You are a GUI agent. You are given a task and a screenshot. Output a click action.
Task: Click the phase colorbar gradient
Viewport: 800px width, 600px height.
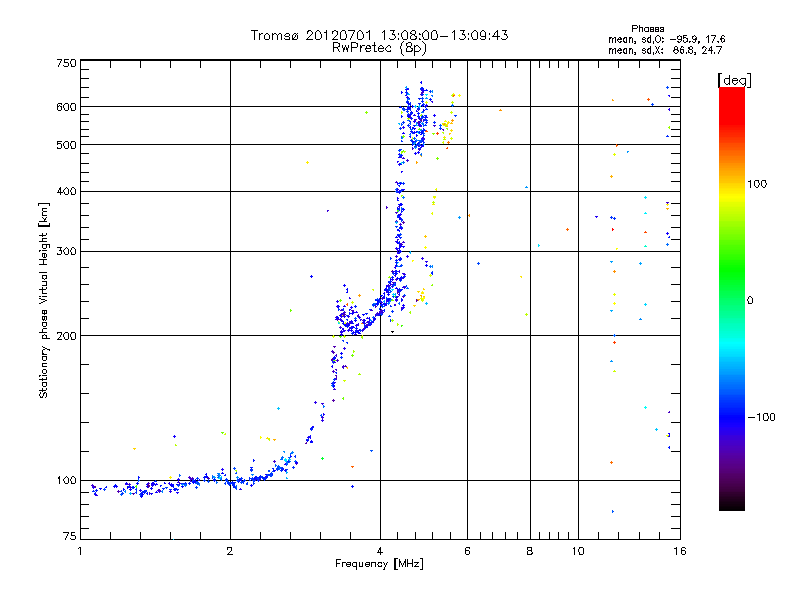(x=732, y=298)
